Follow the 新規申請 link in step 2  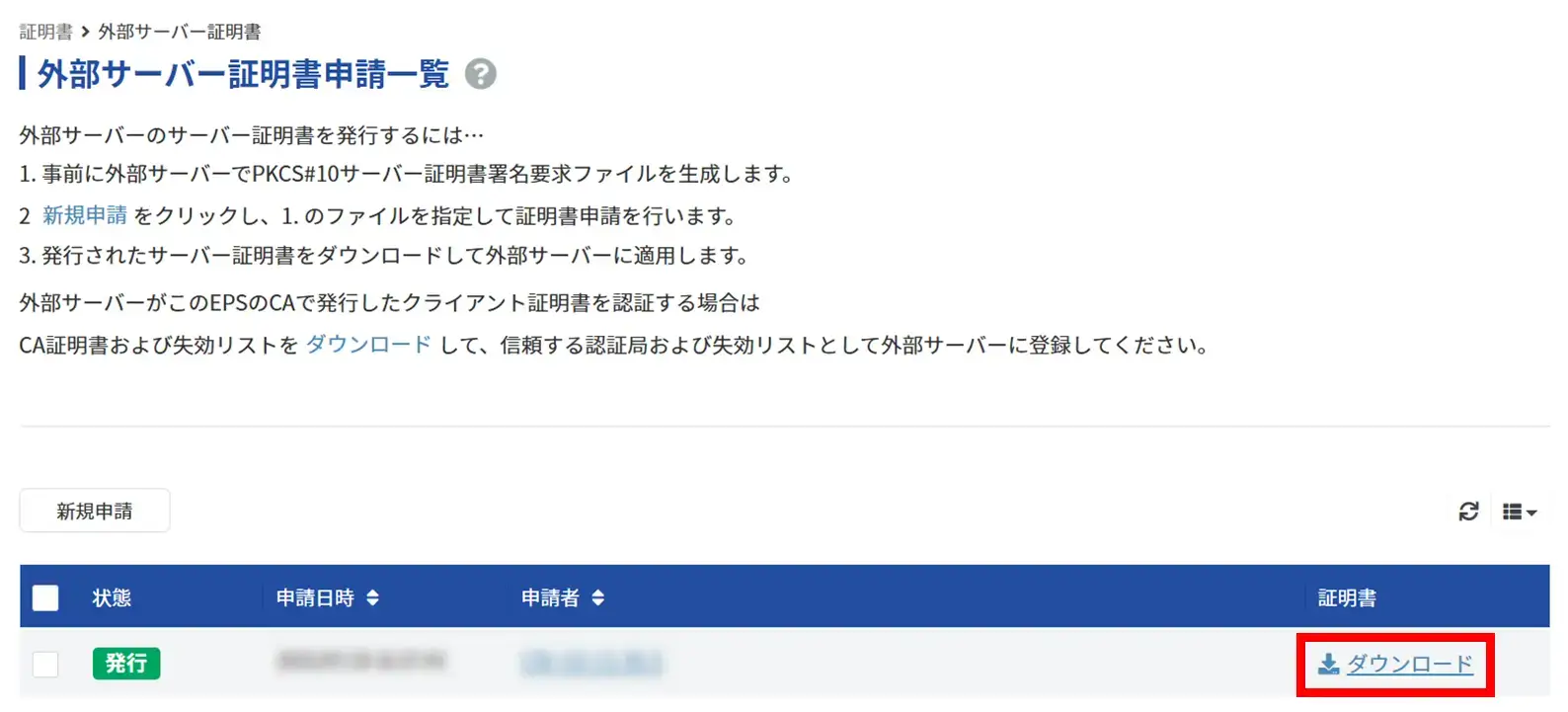(85, 215)
